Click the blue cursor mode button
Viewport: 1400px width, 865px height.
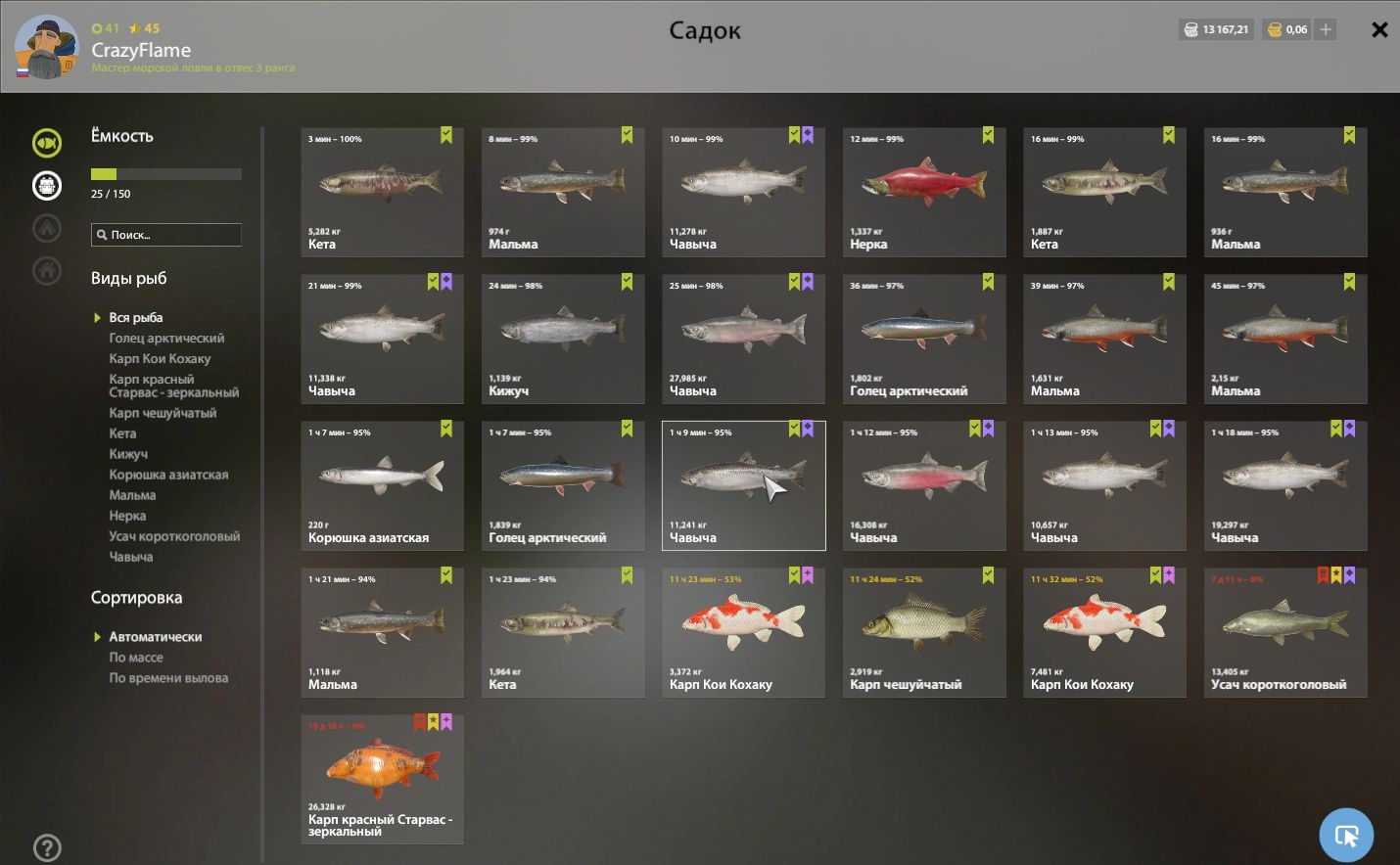click(1346, 835)
